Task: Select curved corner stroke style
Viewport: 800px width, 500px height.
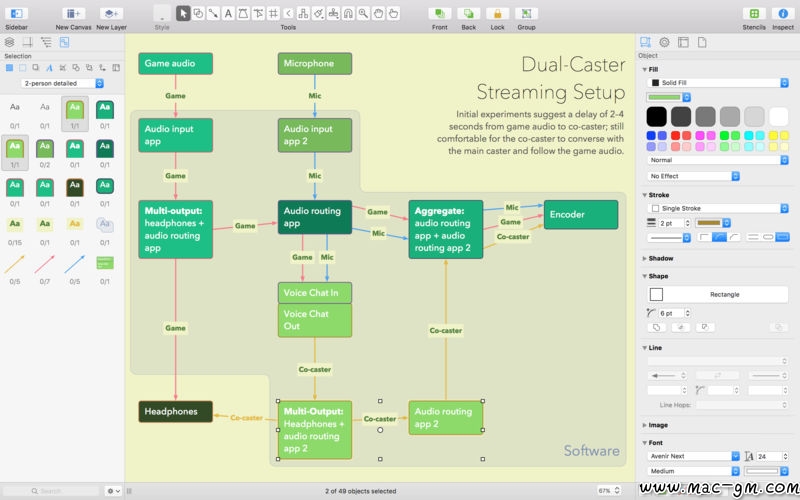Action: pyautogui.click(x=719, y=237)
